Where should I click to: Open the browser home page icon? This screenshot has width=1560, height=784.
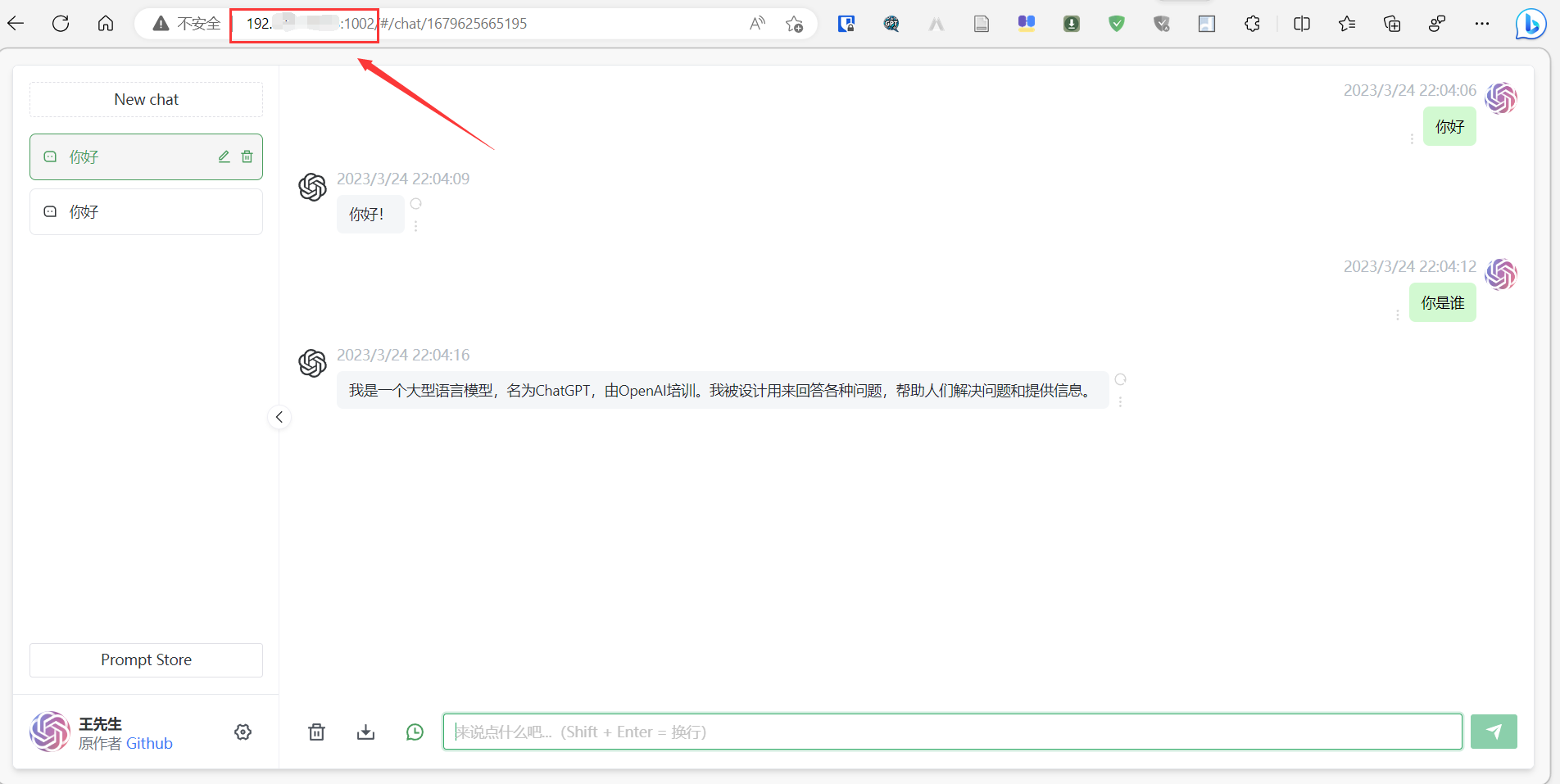106,23
